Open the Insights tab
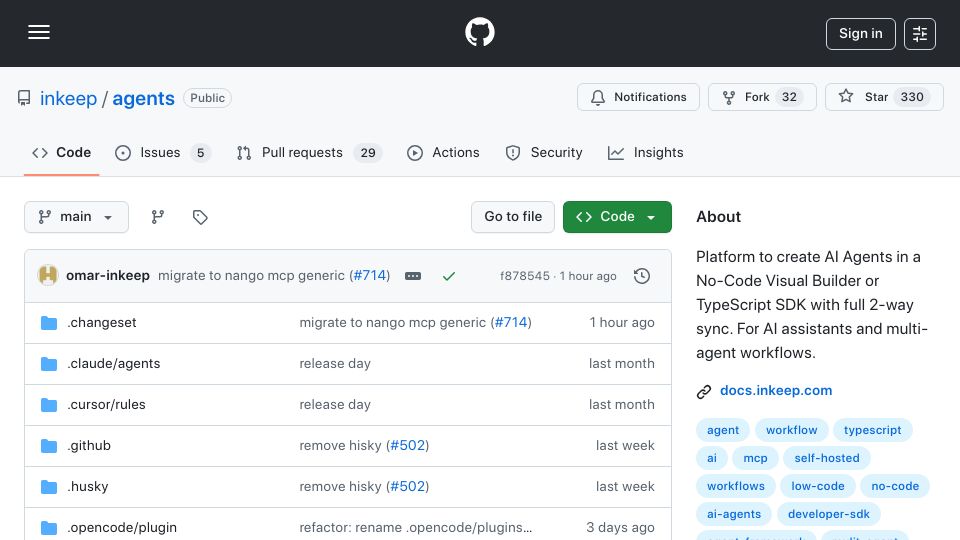The height and width of the screenshot is (540, 960). point(645,152)
